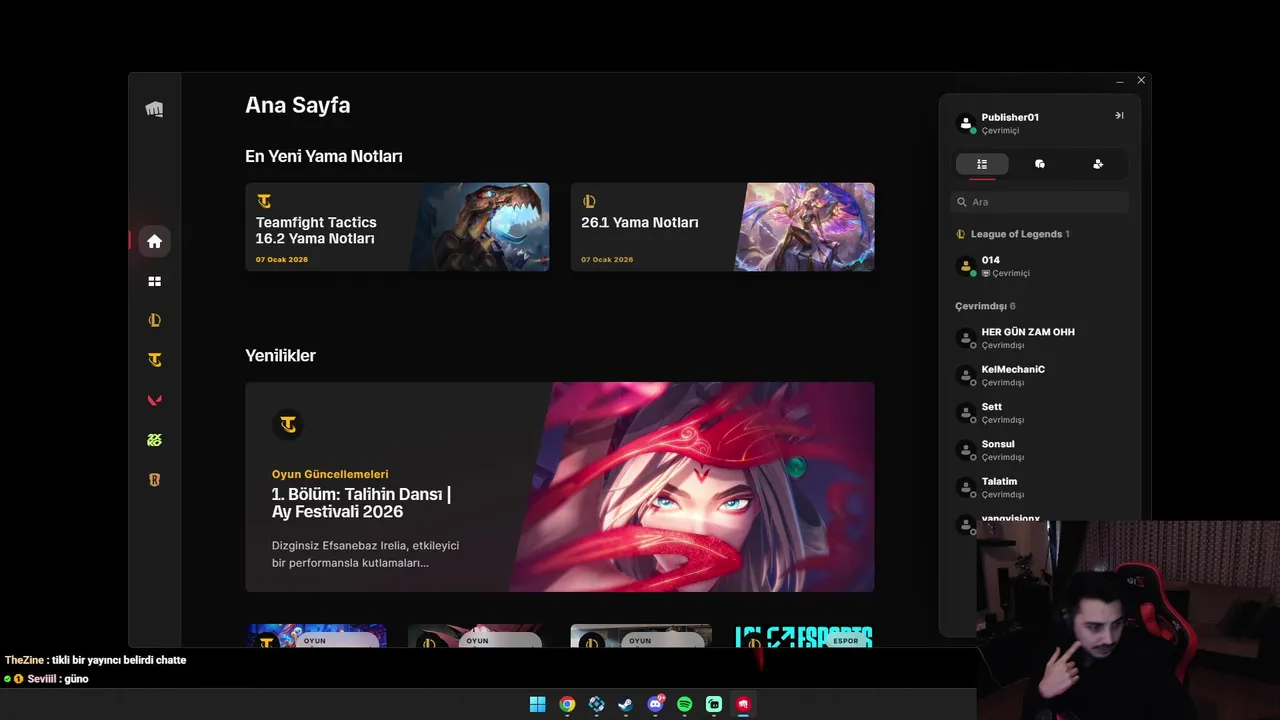This screenshot has width=1280, height=720.
Task: Select Legends of Runeterra in the sidebar
Action: tap(154, 480)
